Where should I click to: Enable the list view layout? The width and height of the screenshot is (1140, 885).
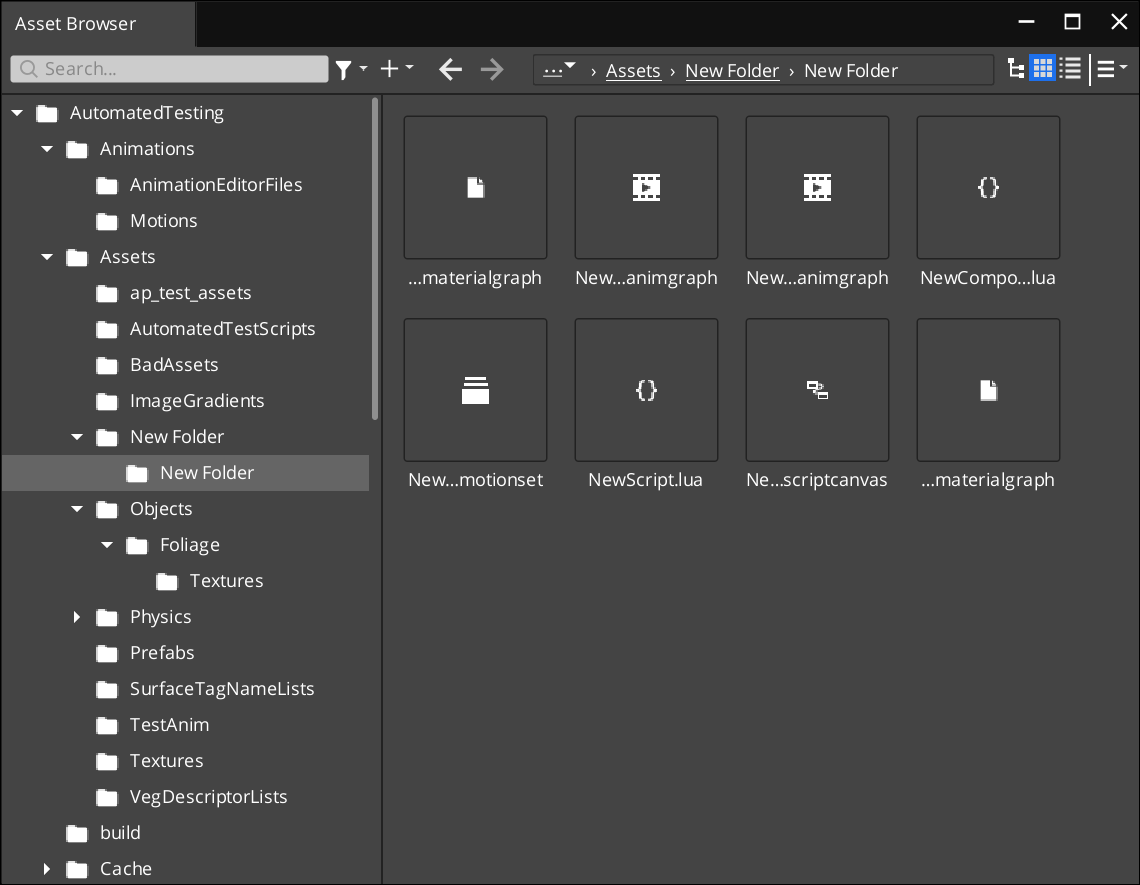pos(1070,67)
